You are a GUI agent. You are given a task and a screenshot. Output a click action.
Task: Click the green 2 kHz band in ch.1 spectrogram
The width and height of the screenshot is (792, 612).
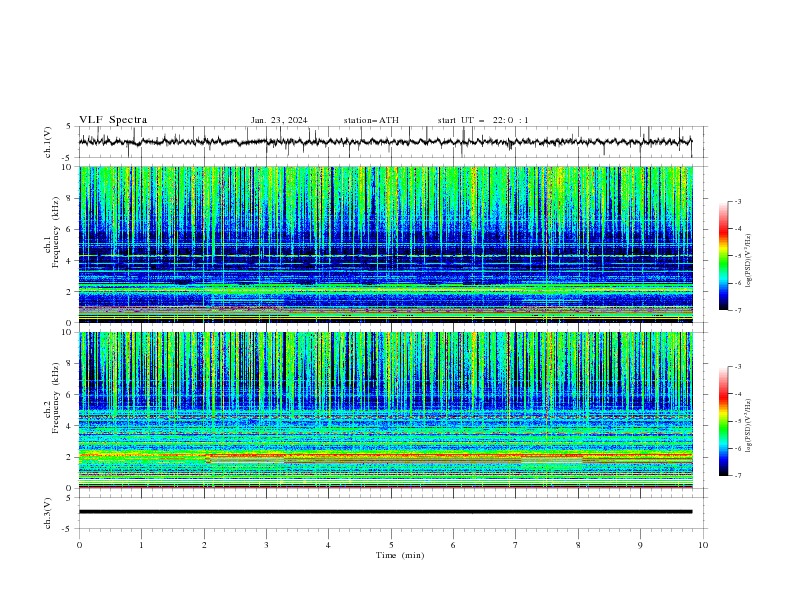tap(385, 288)
